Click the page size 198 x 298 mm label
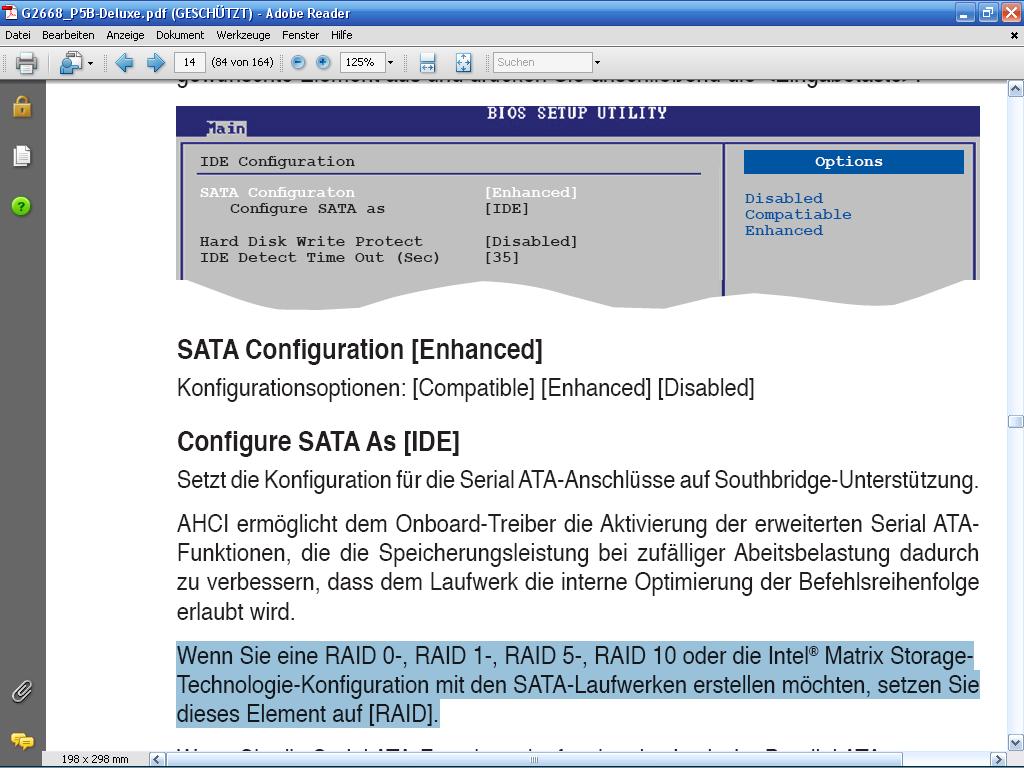 point(95,759)
